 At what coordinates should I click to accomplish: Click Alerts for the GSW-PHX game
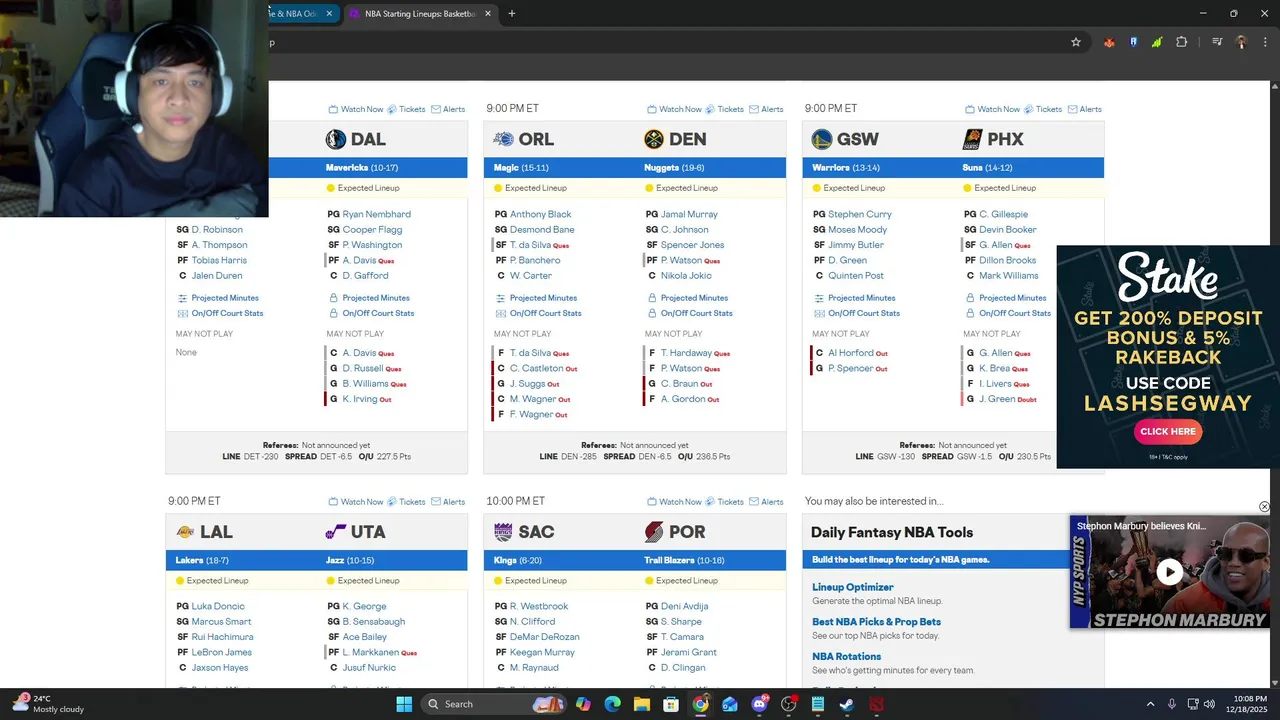pyautogui.click(x=1084, y=109)
